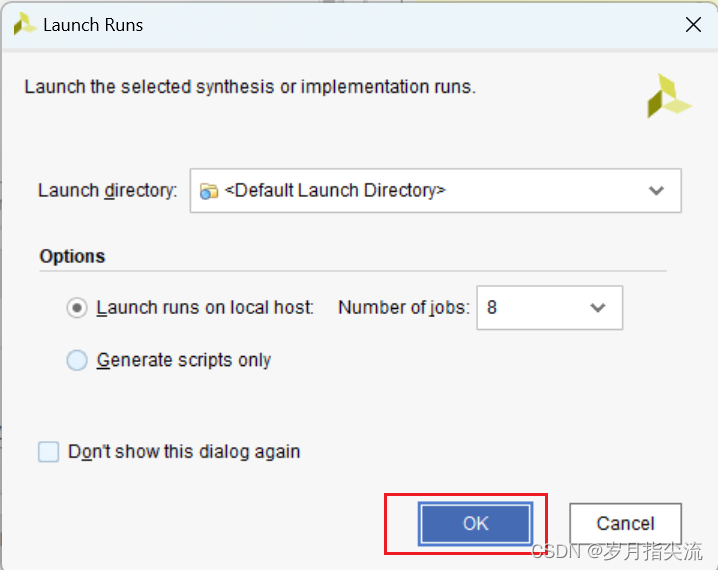Click the Vivado logo in the title bar
Image resolution: width=718 pixels, height=570 pixels.
25,25
